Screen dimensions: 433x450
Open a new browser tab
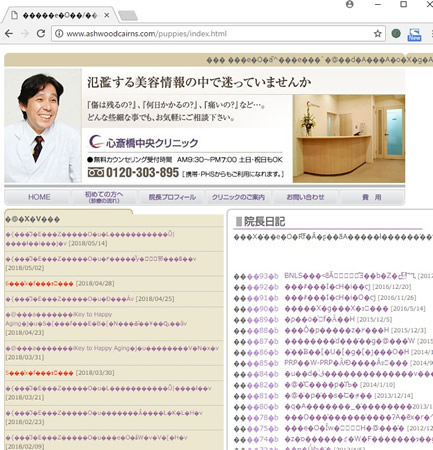click(128, 16)
